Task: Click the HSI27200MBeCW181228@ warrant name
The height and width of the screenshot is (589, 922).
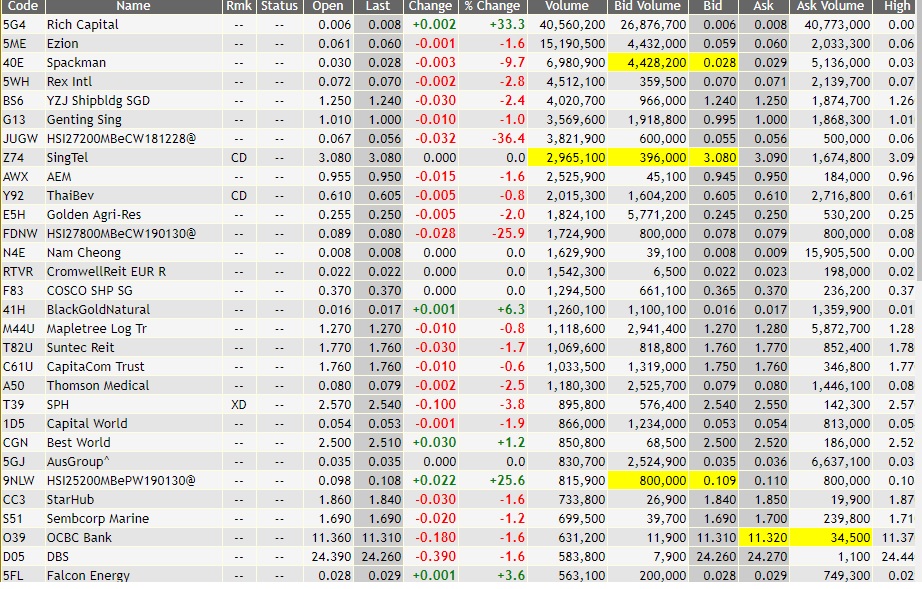Action: tap(121, 139)
